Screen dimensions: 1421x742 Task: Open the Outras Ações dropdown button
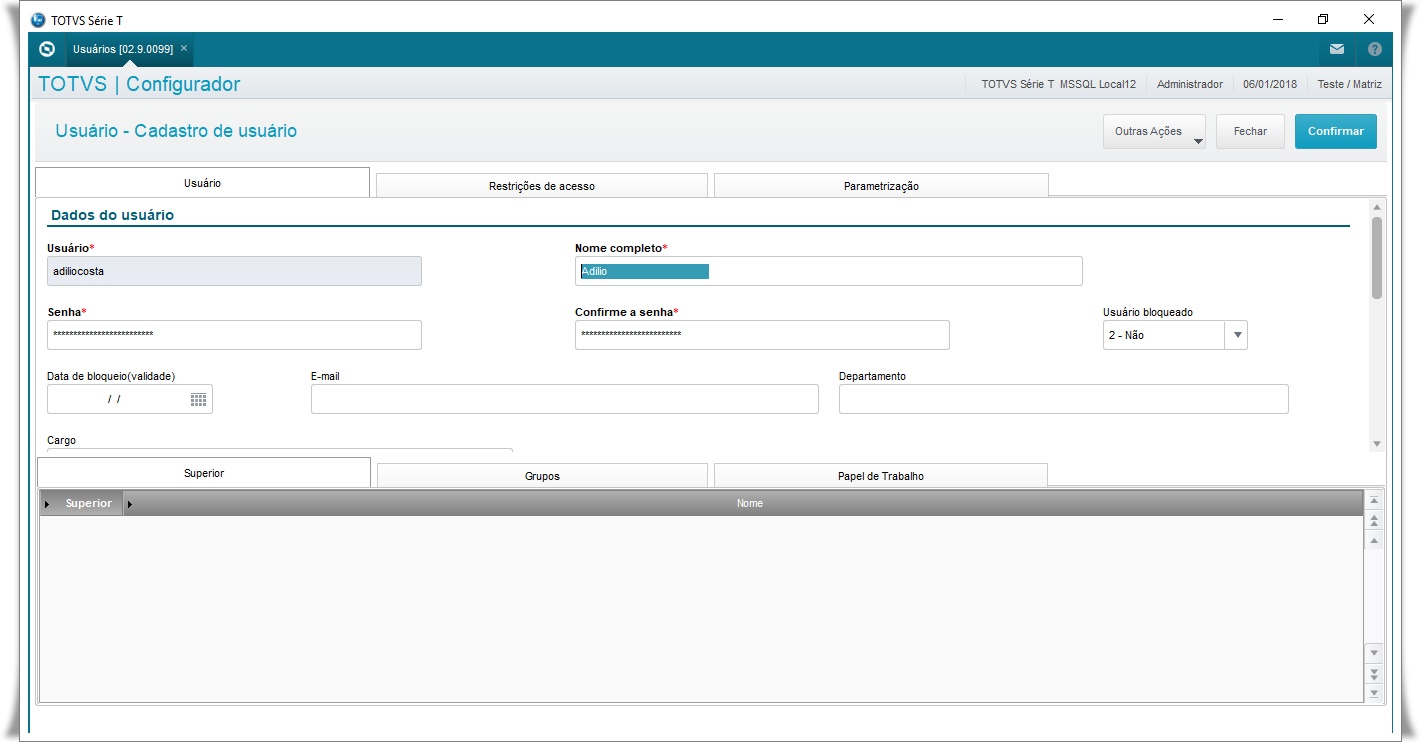1154,131
